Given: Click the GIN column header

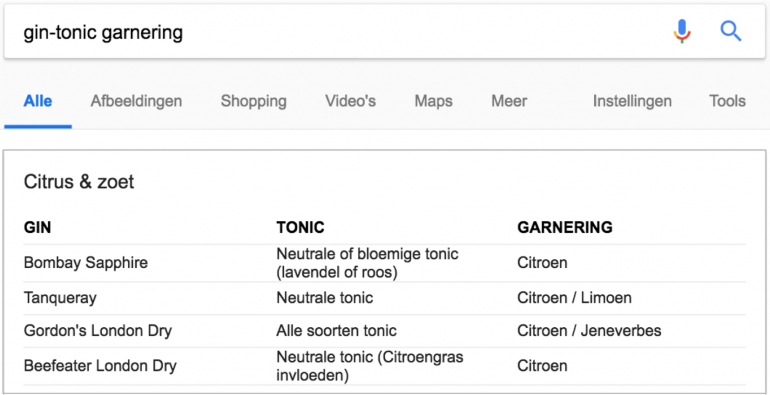Looking at the screenshot, I should (37, 227).
